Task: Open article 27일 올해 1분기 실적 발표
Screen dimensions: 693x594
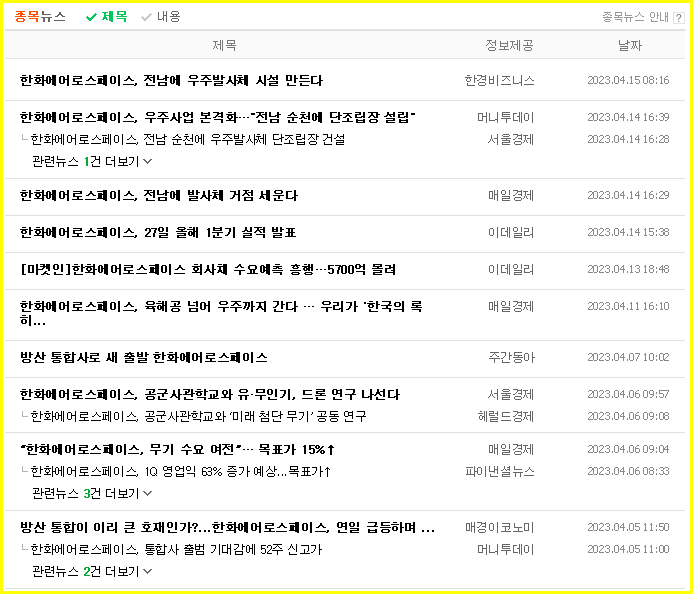Action: [158, 232]
